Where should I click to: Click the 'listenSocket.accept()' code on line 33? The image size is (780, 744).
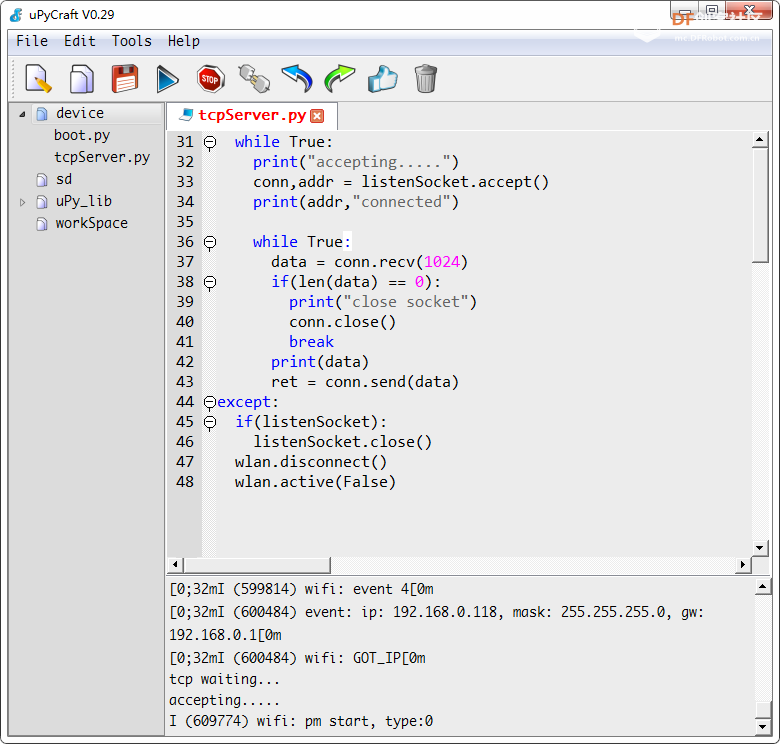tap(455, 182)
